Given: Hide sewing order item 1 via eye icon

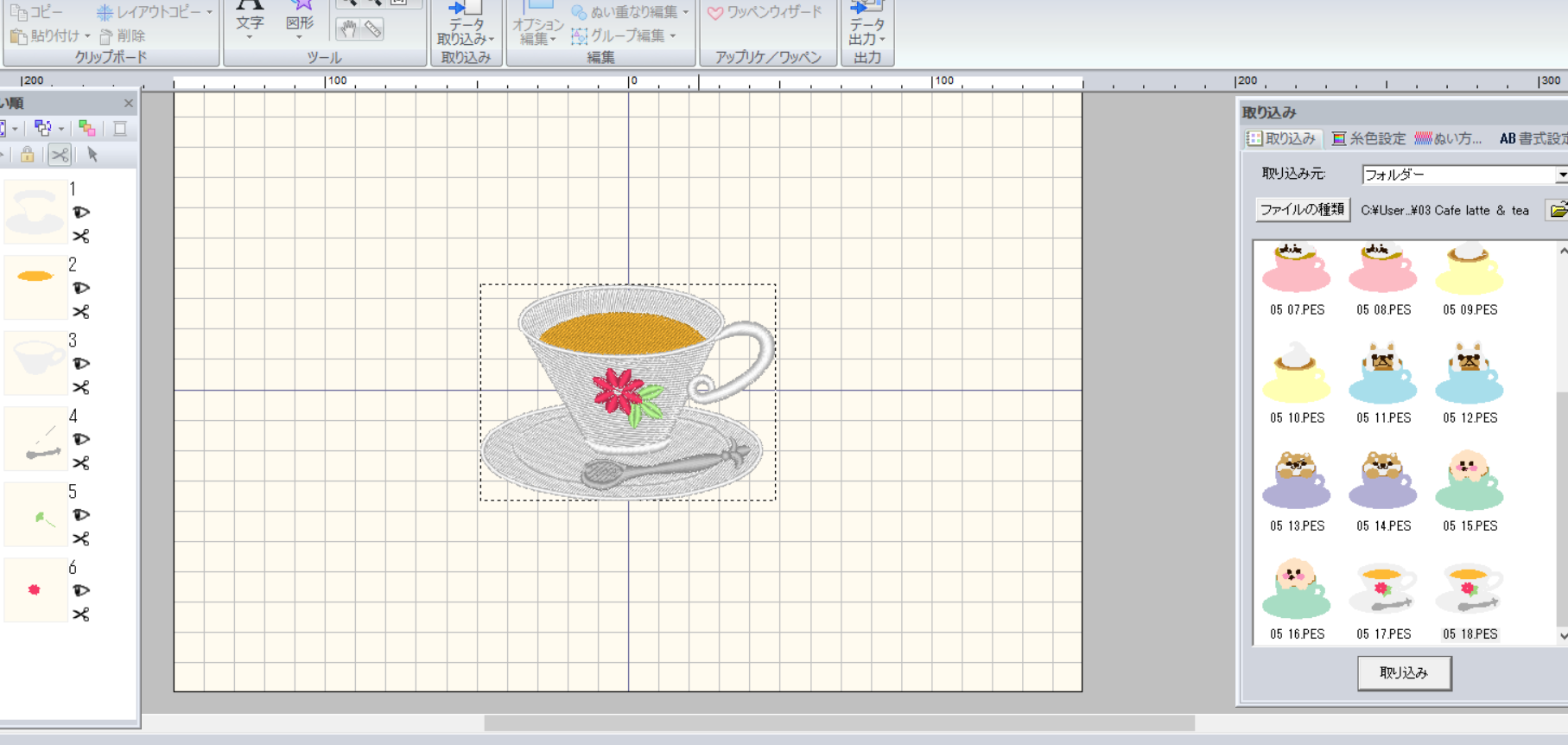Looking at the screenshot, I should [x=81, y=212].
